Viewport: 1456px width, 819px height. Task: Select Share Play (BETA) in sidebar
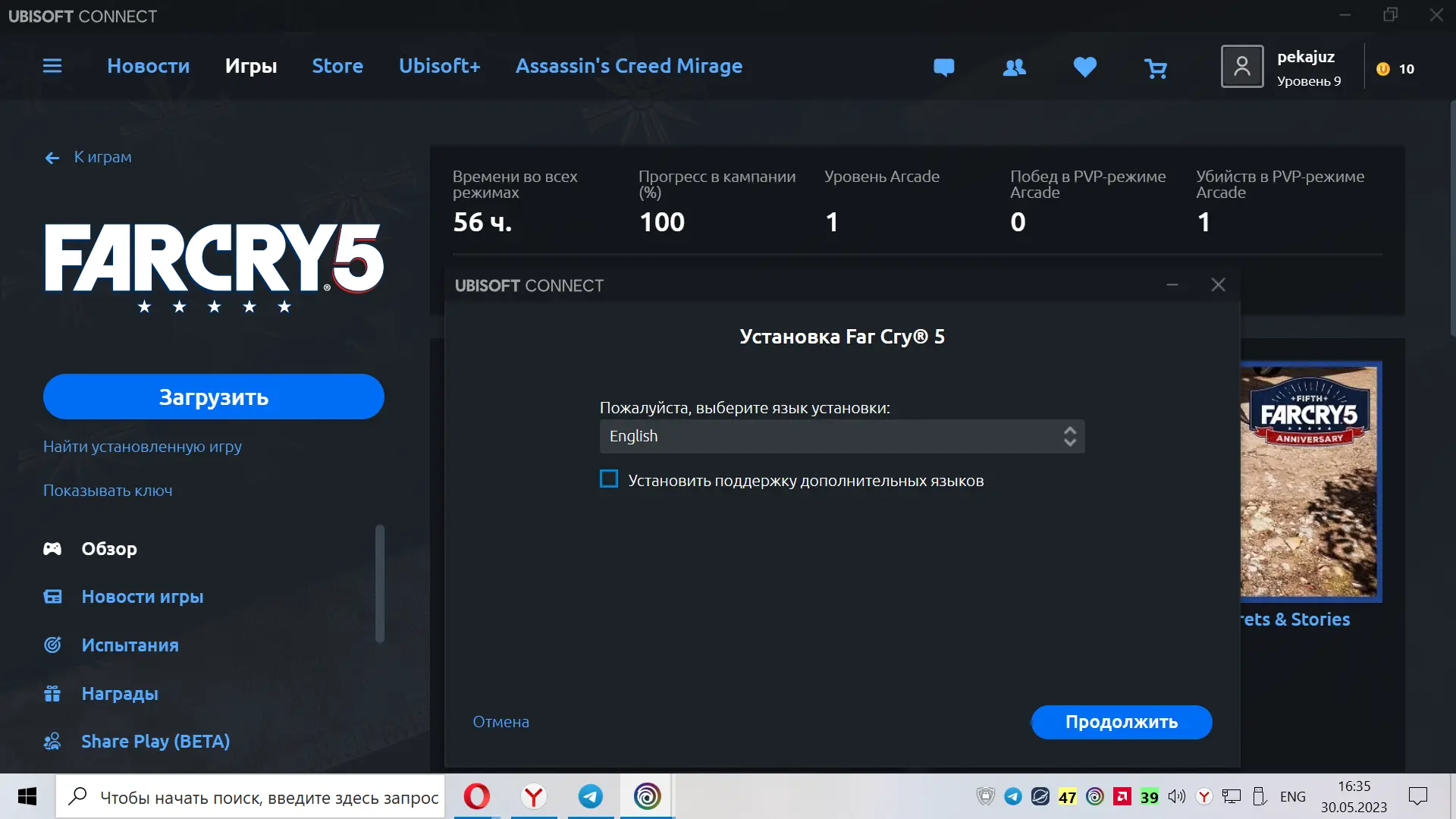(155, 742)
